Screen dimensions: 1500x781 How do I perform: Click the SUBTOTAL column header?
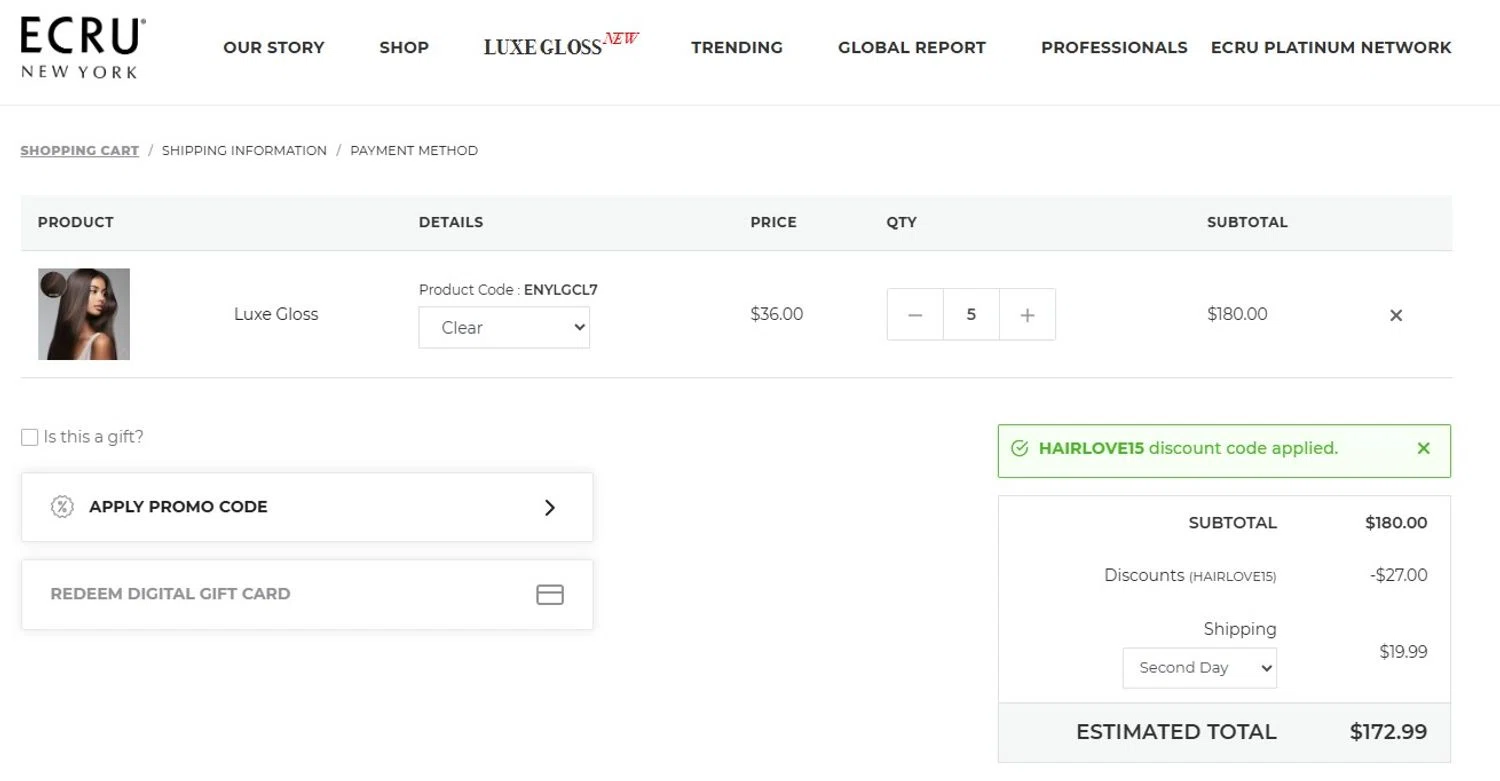[x=1247, y=222]
